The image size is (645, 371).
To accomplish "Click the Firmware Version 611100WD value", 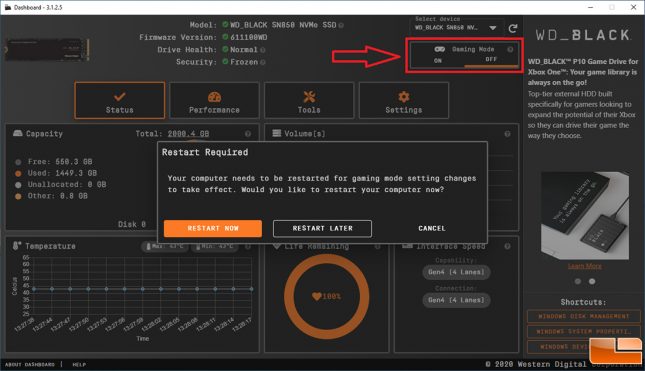I will 248,37.
